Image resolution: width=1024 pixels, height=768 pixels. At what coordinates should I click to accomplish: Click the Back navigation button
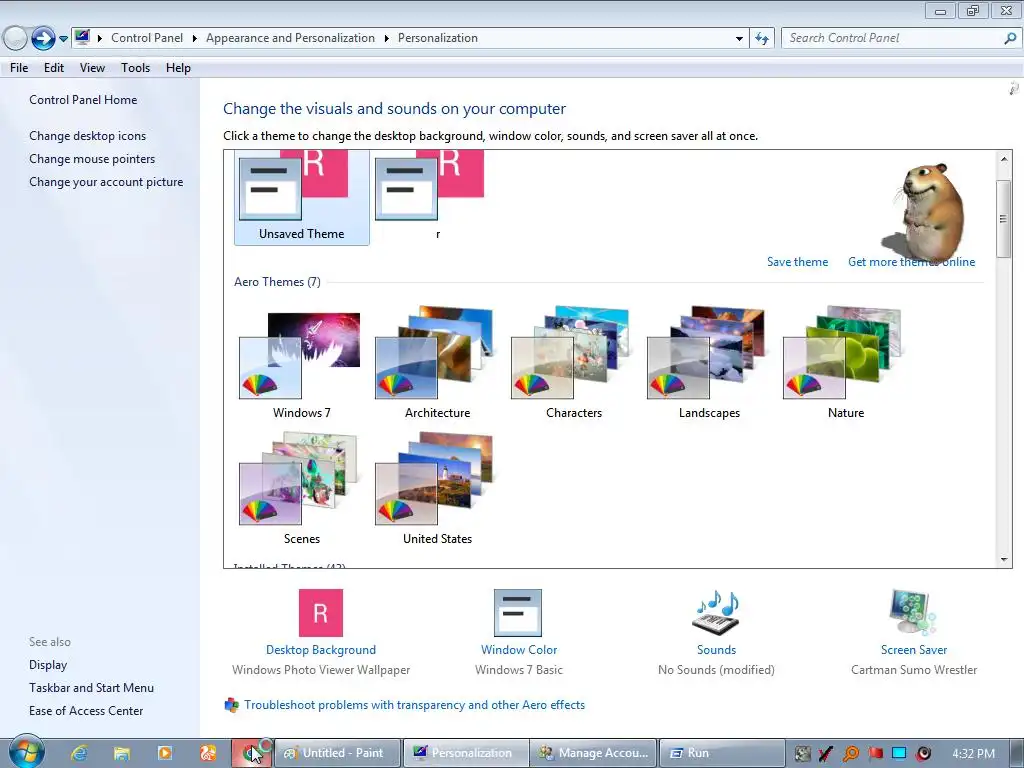[x=15, y=39]
